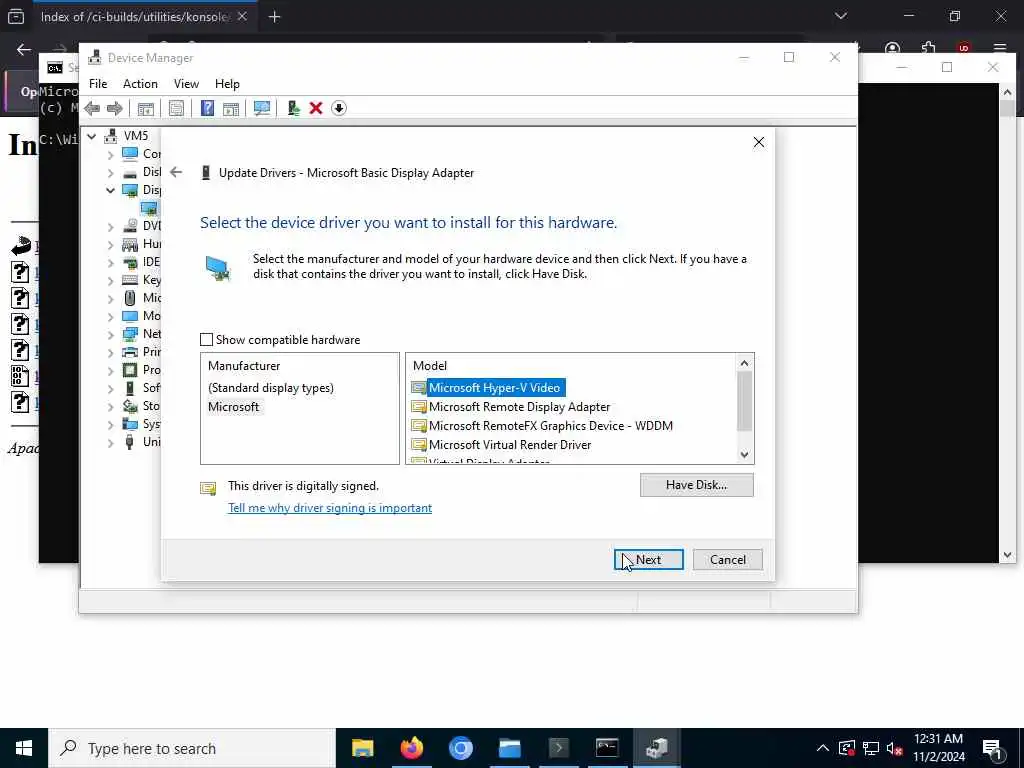This screenshot has width=1024, height=768.
Task: Expand the IDE controllers tree node
Action: point(110,262)
